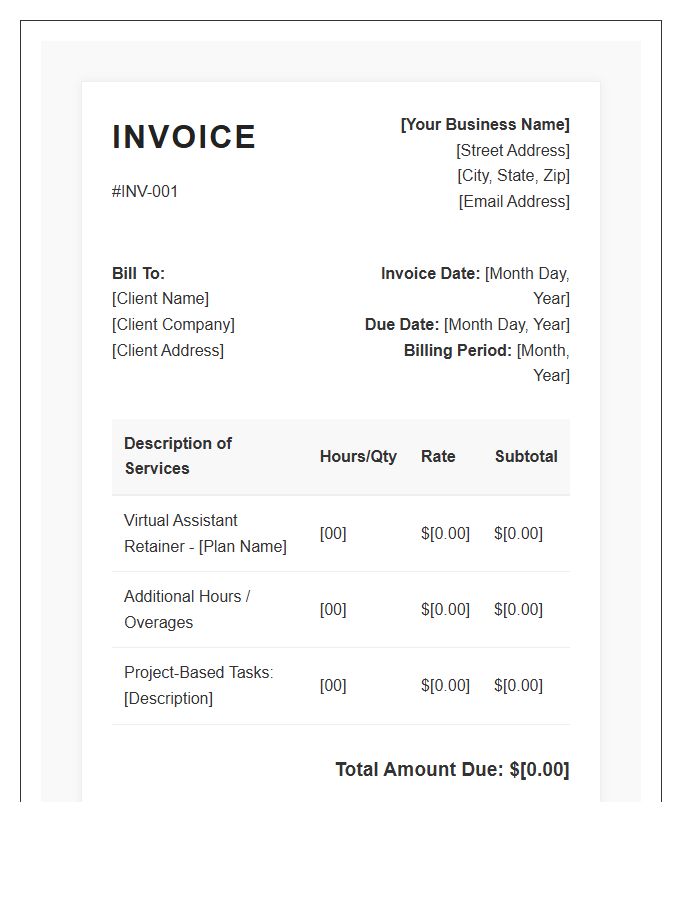Click the Invoice Date: label
700x900 pixels.
tap(430, 273)
